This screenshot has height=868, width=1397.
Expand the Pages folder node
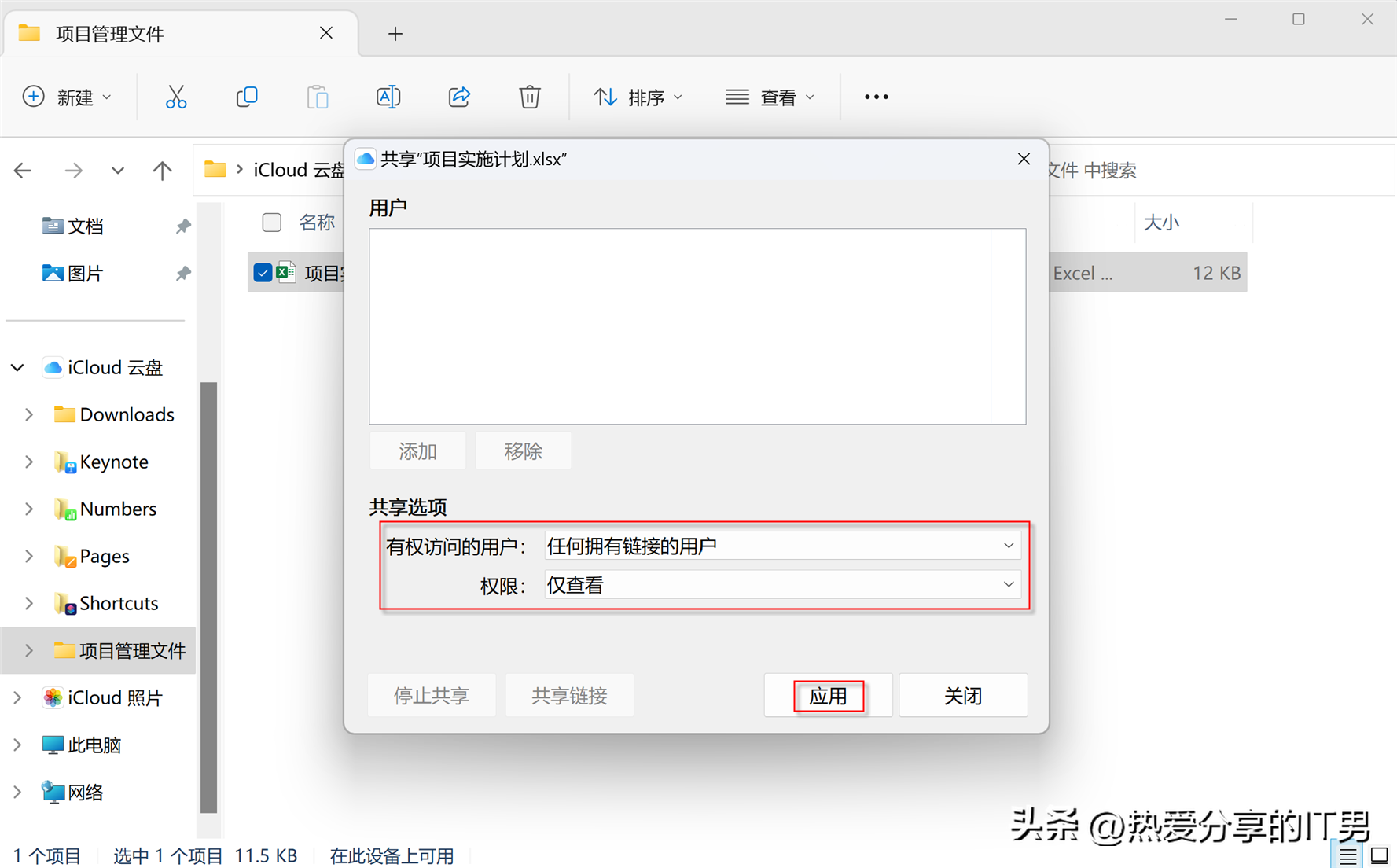(29, 556)
